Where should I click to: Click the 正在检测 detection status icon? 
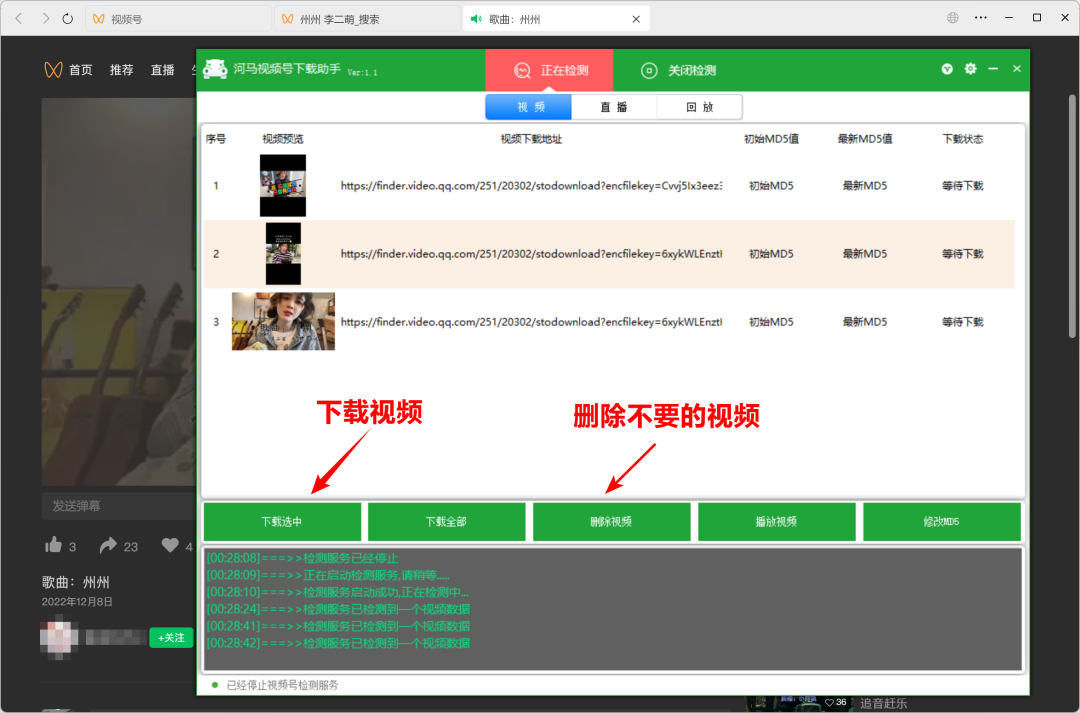pyautogui.click(x=521, y=69)
